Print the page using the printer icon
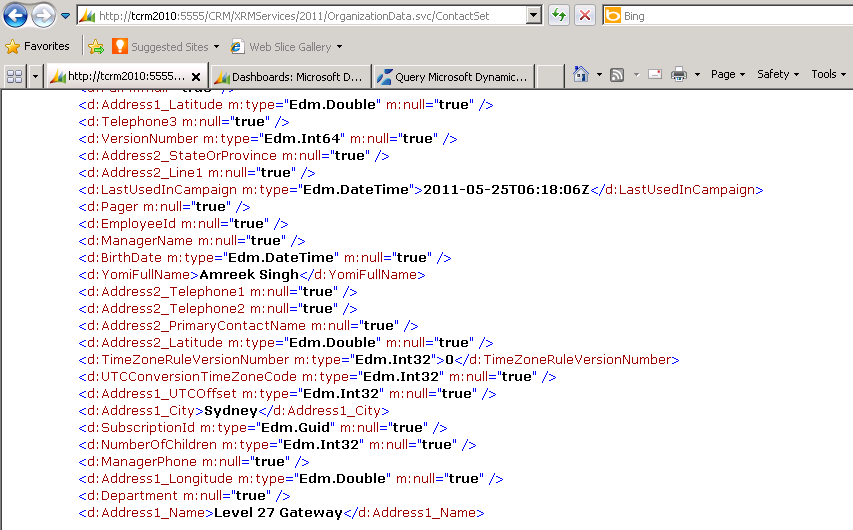The image size is (853, 530). [x=679, y=74]
